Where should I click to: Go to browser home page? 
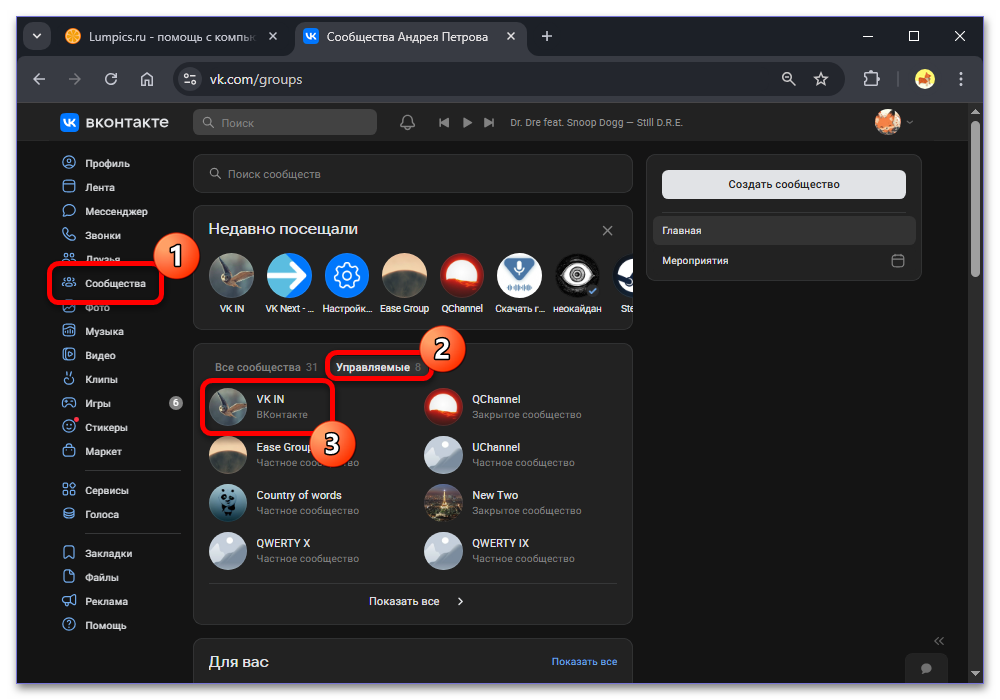click(147, 79)
